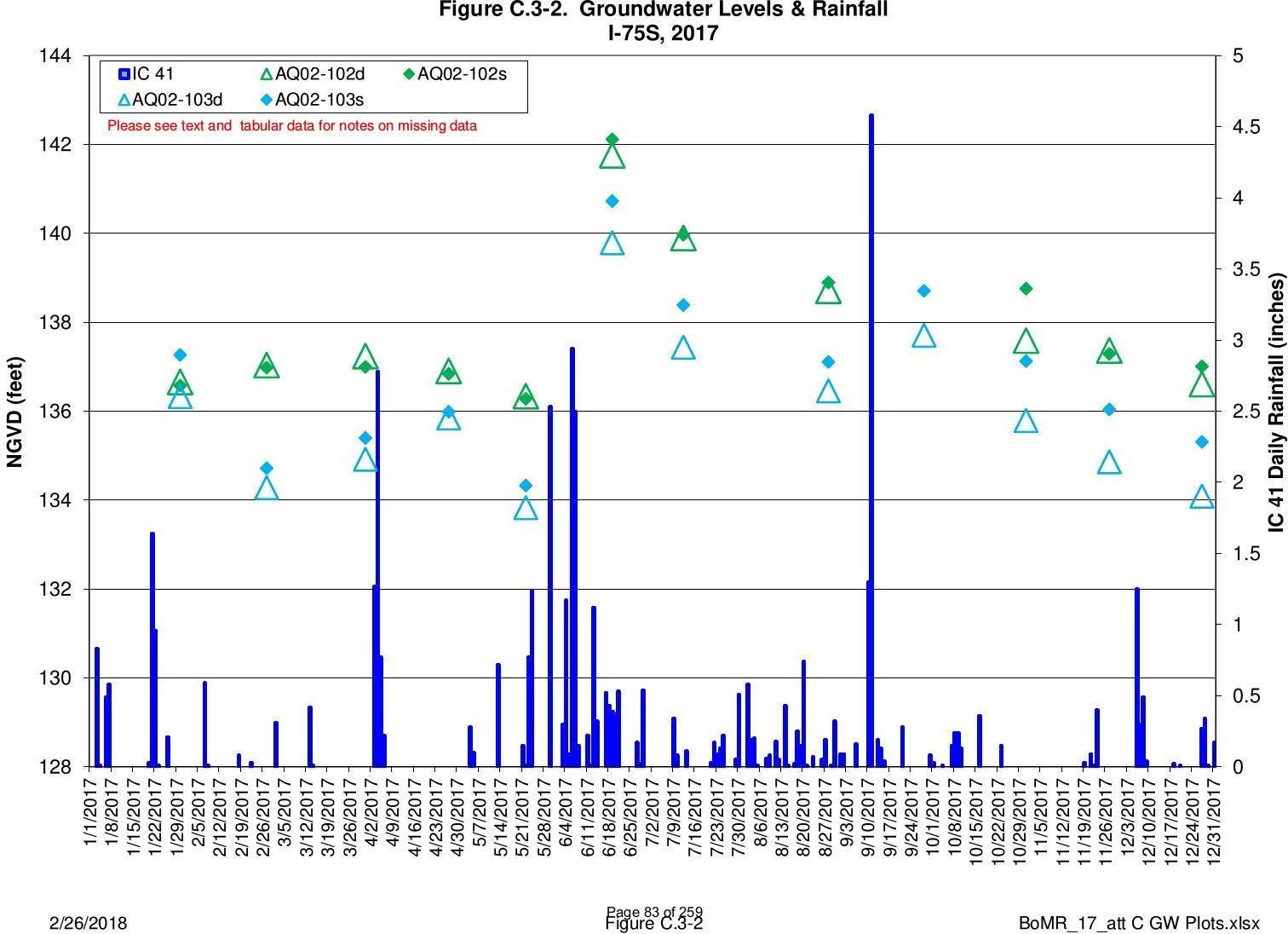1288x934 pixels.
Task: Click the footer date '2/26/2018'
Action: [89, 924]
